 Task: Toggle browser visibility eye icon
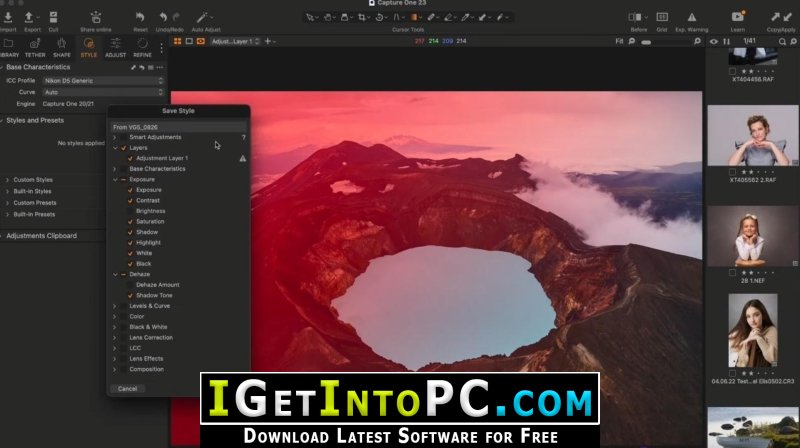tap(714, 41)
